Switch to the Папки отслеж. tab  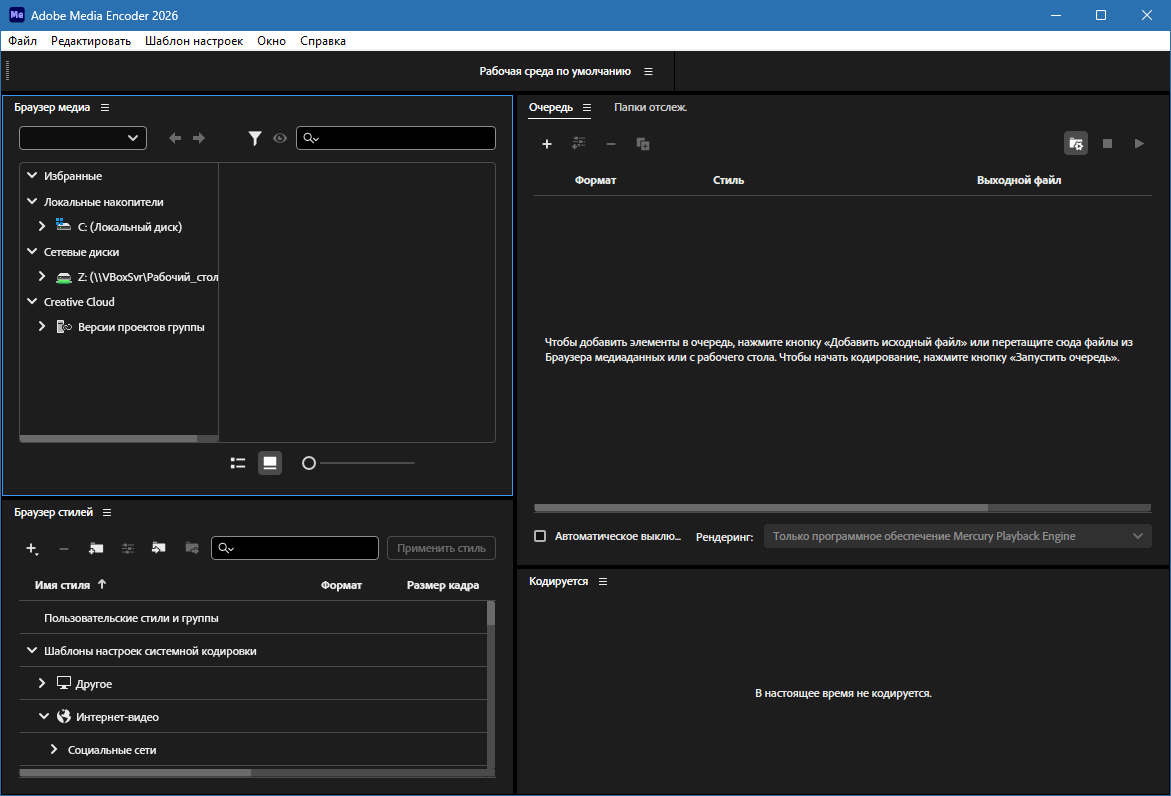coord(650,108)
